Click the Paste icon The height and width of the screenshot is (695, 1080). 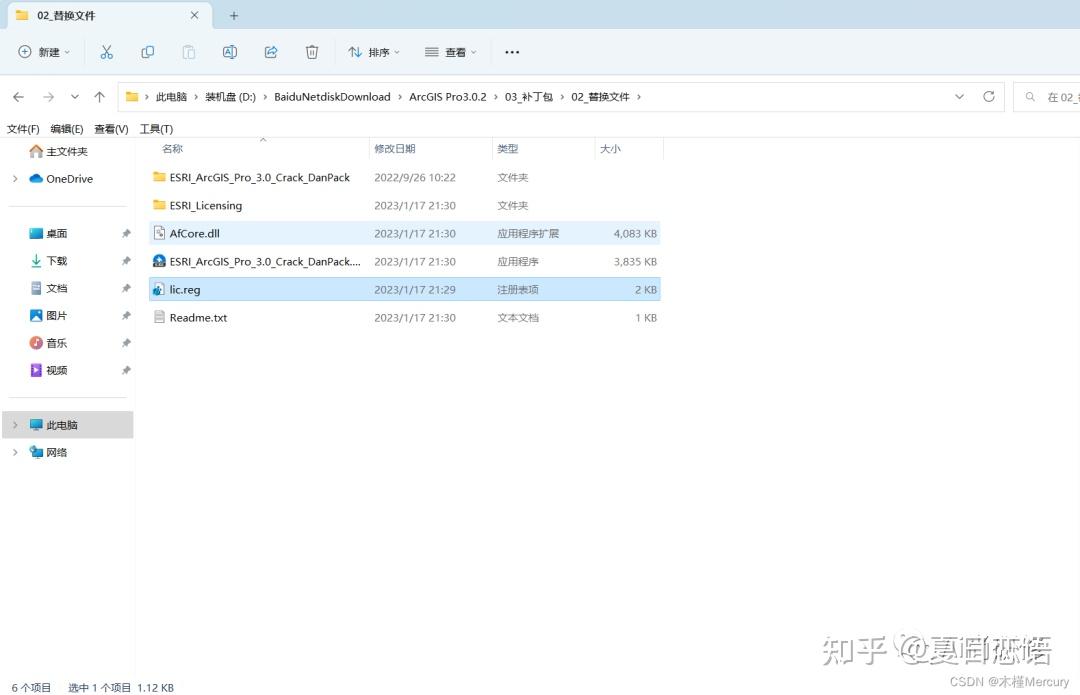coord(188,52)
